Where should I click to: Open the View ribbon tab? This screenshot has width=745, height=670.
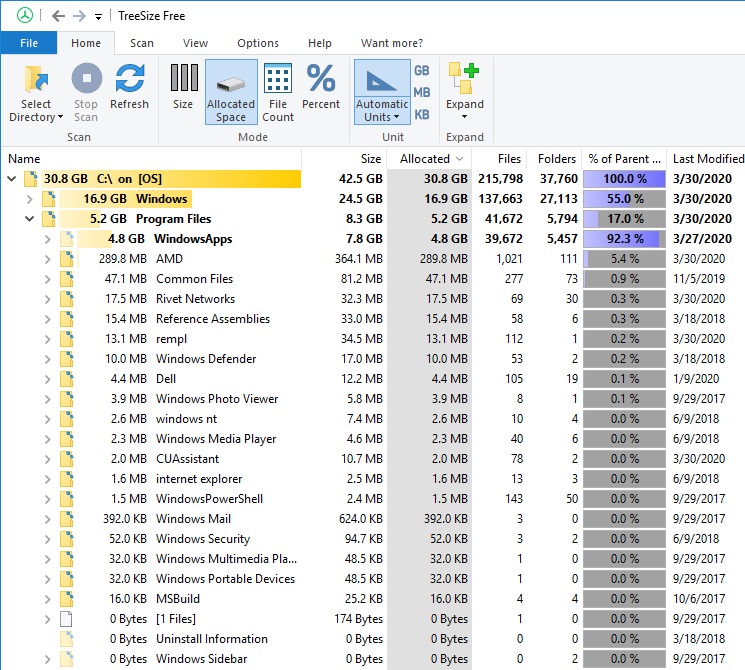tap(195, 43)
